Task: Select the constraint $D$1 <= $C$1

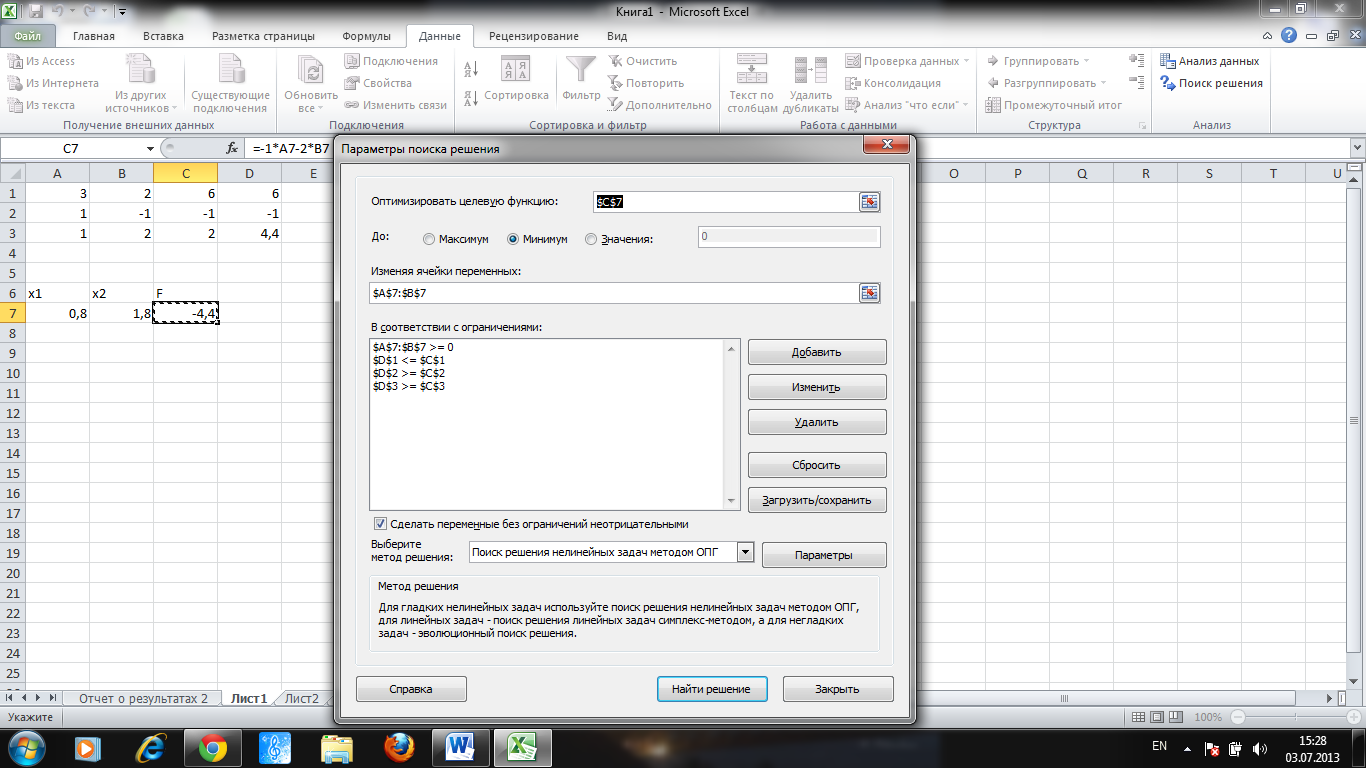Action: 408,360
